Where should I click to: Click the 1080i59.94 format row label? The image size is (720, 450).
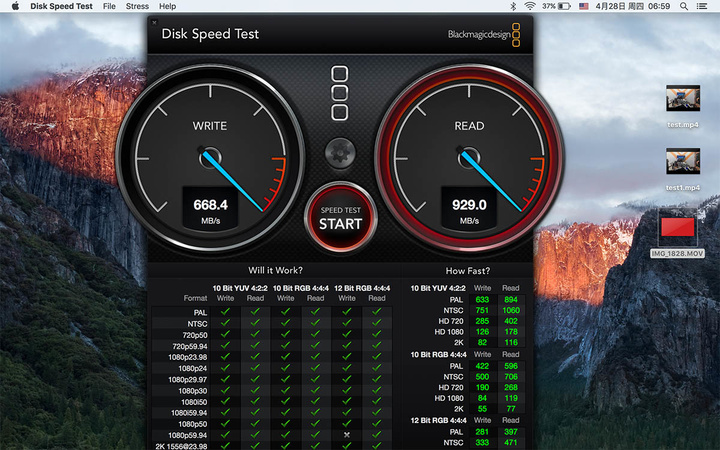(x=189, y=413)
